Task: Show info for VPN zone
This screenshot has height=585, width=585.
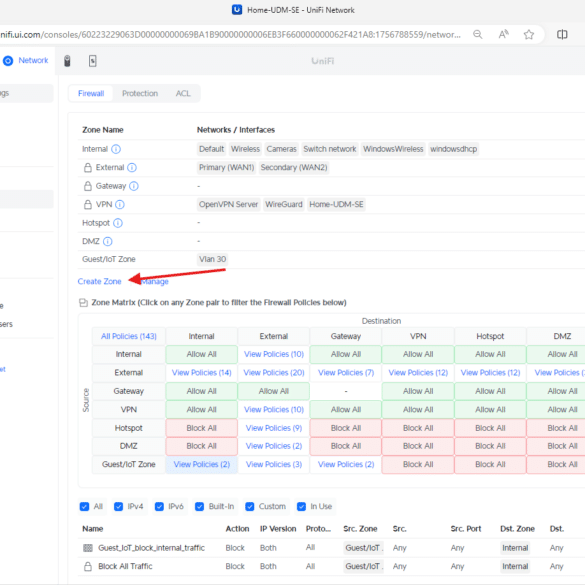Action: (x=120, y=204)
